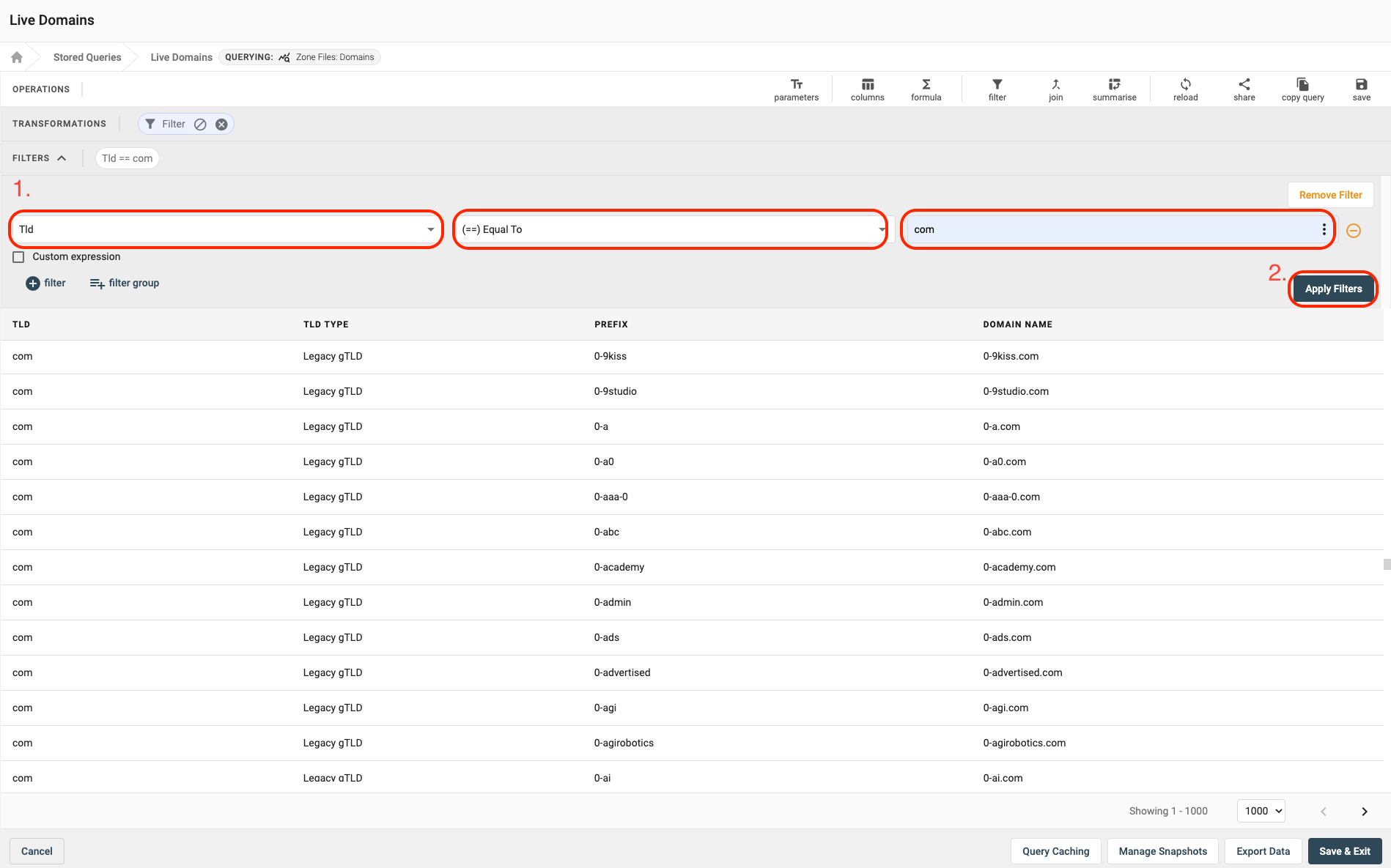This screenshot has width=1391, height=868.
Task: Click the copy query icon
Action: coord(1302,89)
